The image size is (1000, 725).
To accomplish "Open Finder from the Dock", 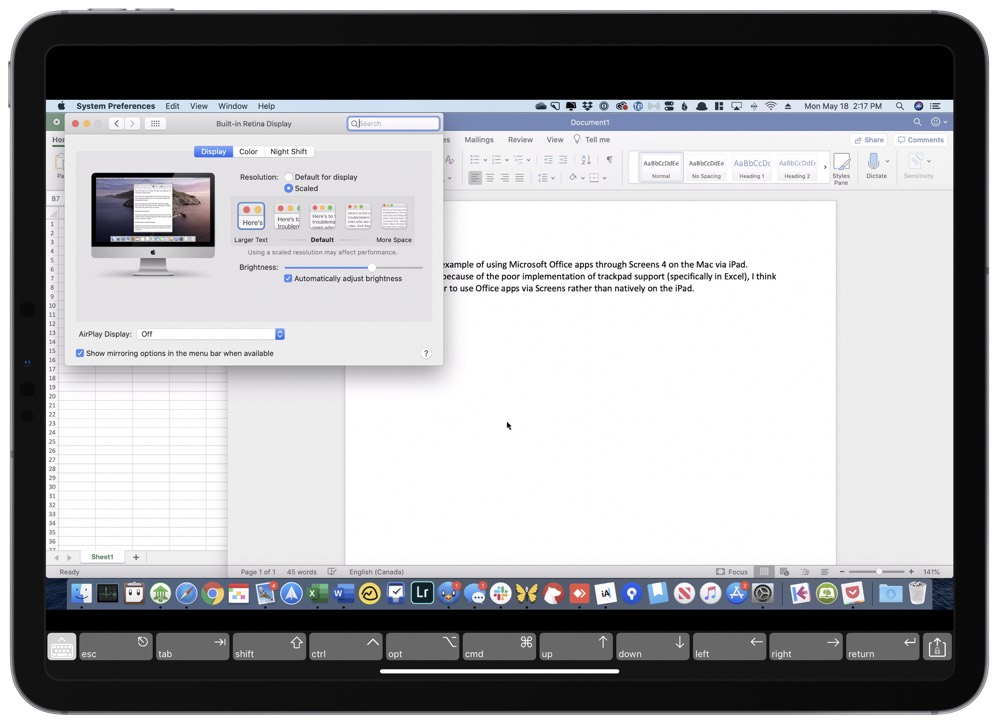I will [x=82, y=594].
